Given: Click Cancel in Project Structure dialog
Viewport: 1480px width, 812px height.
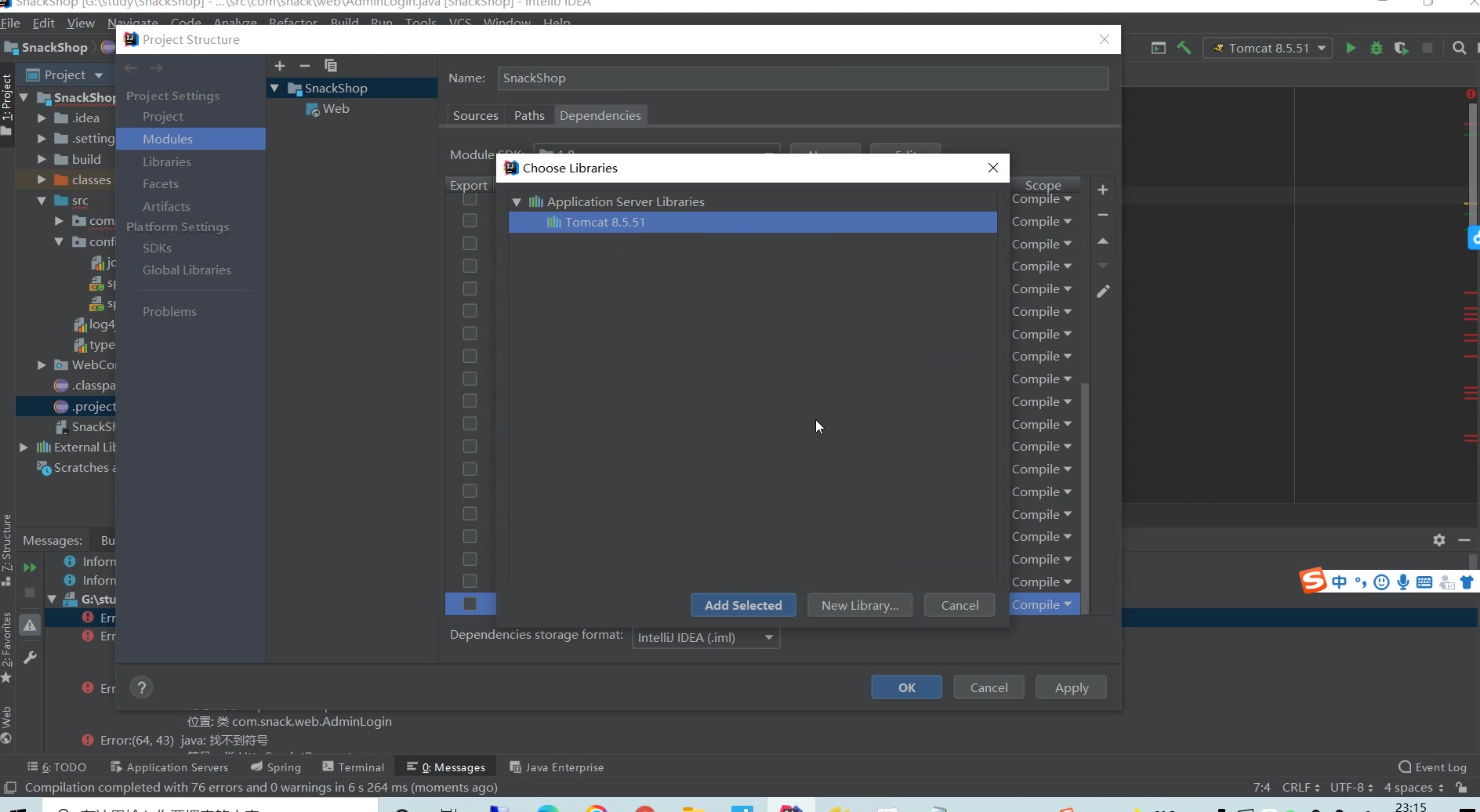Looking at the screenshot, I should pyautogui.click(x=989, y=687).
